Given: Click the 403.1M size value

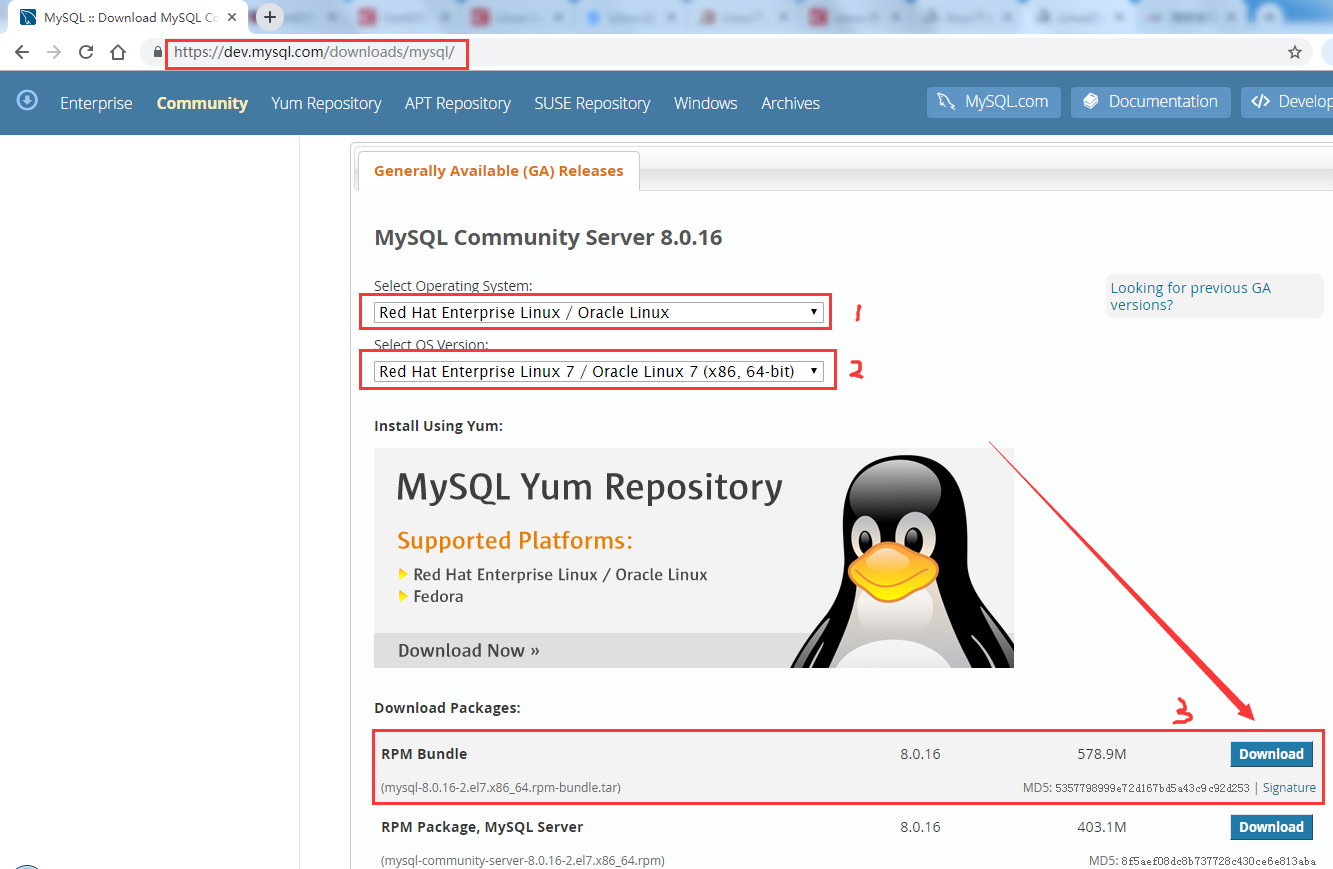Looking at the screenshot, I should pyautogui.click(x=1100, y=827).
